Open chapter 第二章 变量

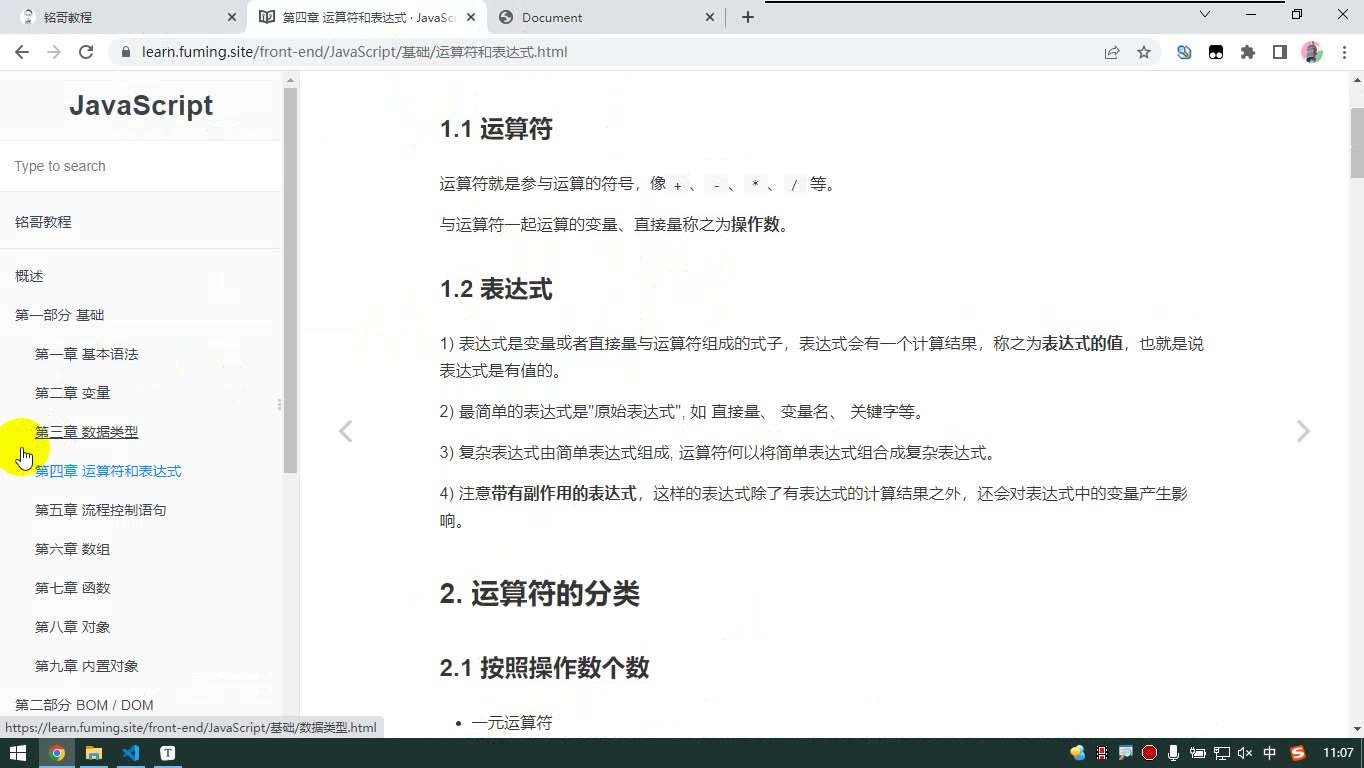point(72,393)
